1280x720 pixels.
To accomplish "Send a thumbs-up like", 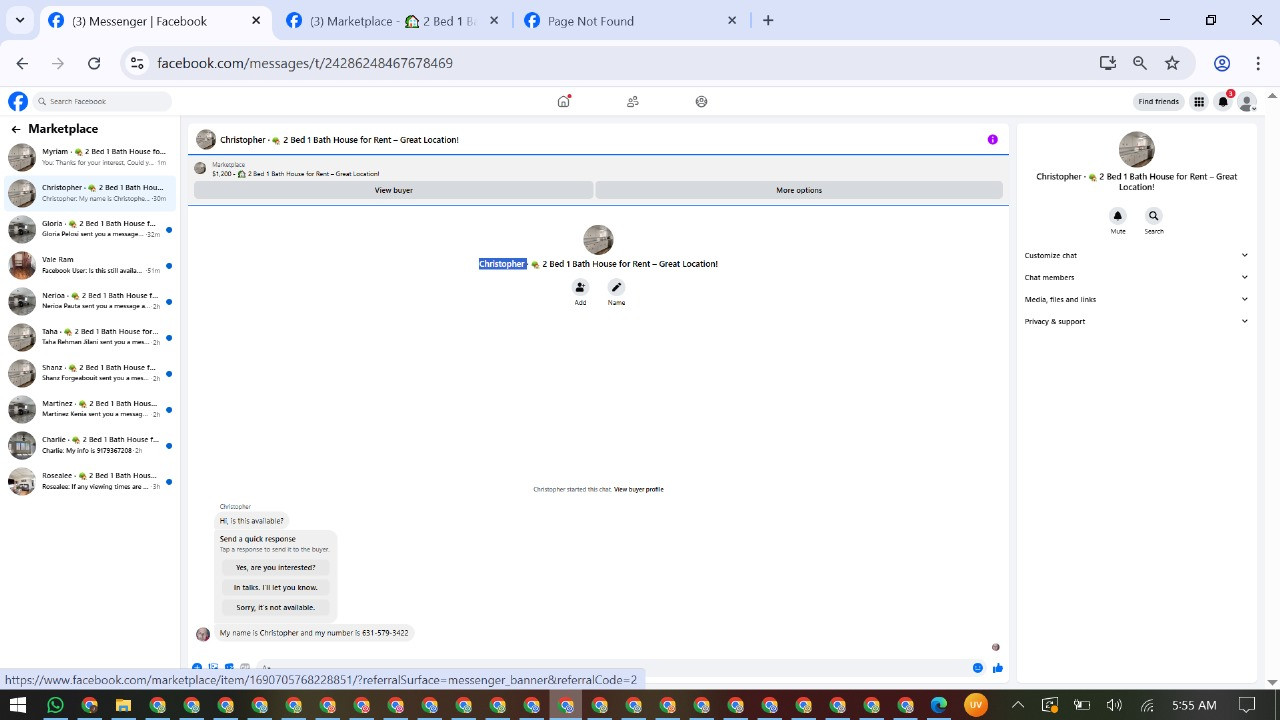I will [998, 667].
